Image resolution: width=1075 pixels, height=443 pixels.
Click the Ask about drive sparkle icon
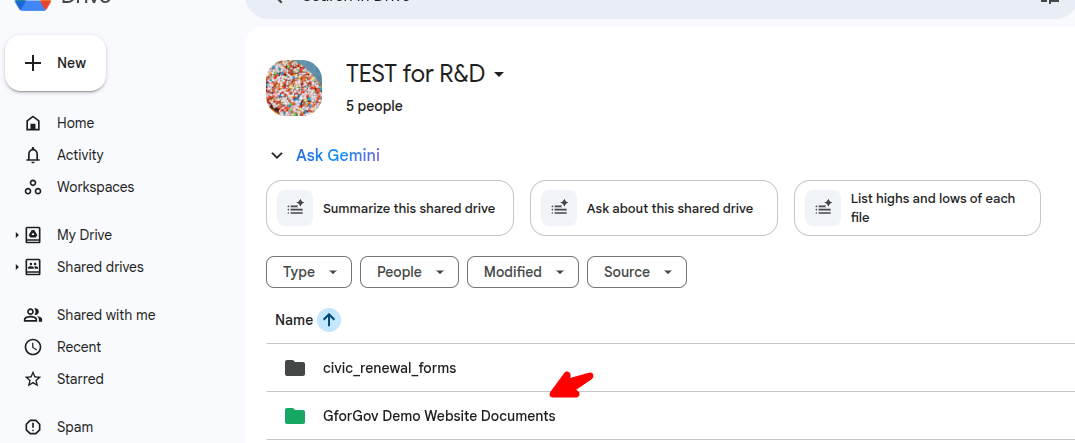[x=559, y=208]
